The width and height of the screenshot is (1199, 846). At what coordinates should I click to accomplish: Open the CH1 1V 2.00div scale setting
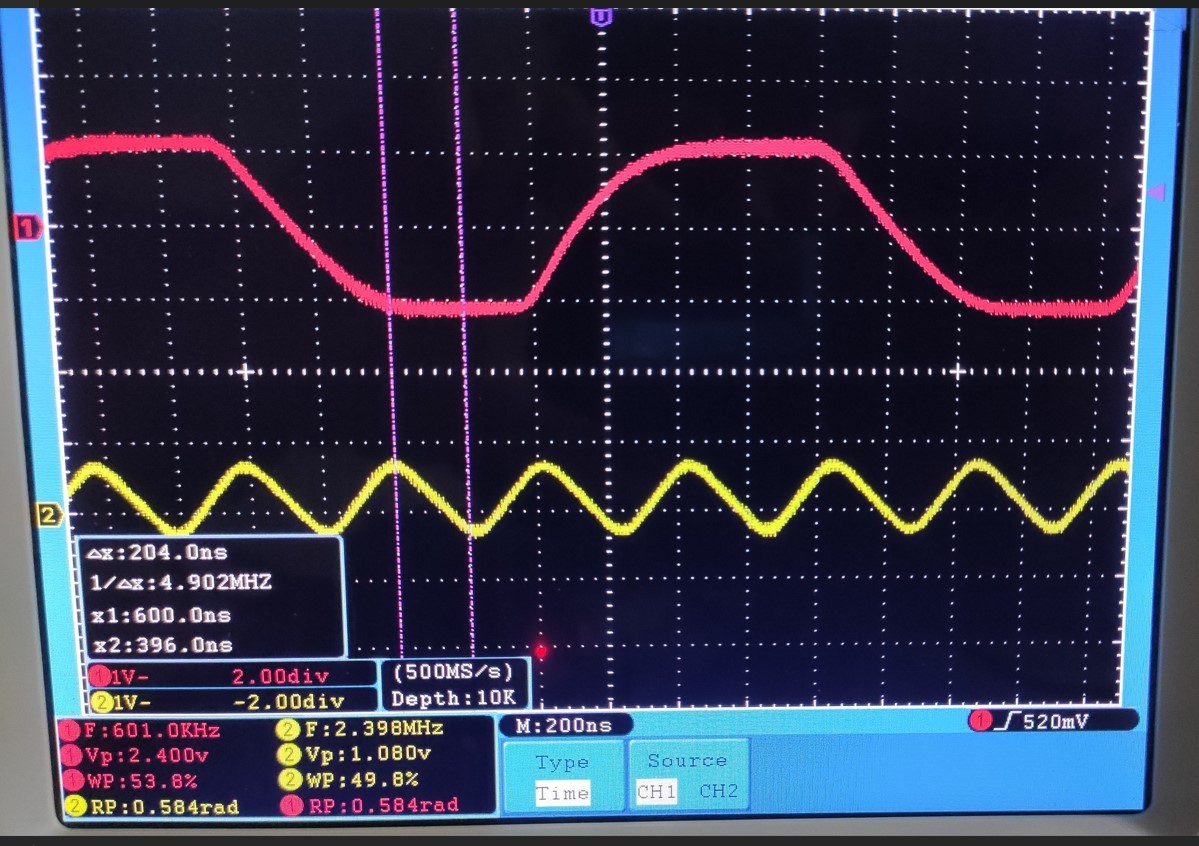pos(232,675)
